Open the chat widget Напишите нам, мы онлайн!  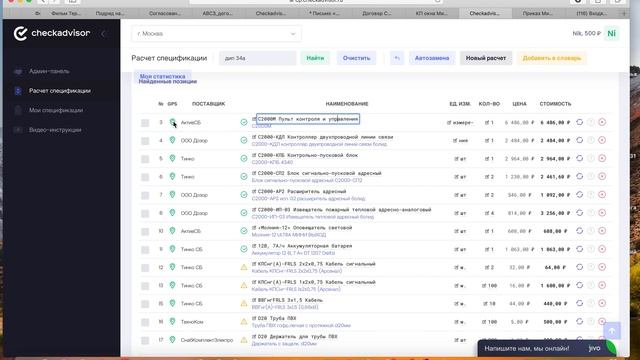tap(547, 348)
